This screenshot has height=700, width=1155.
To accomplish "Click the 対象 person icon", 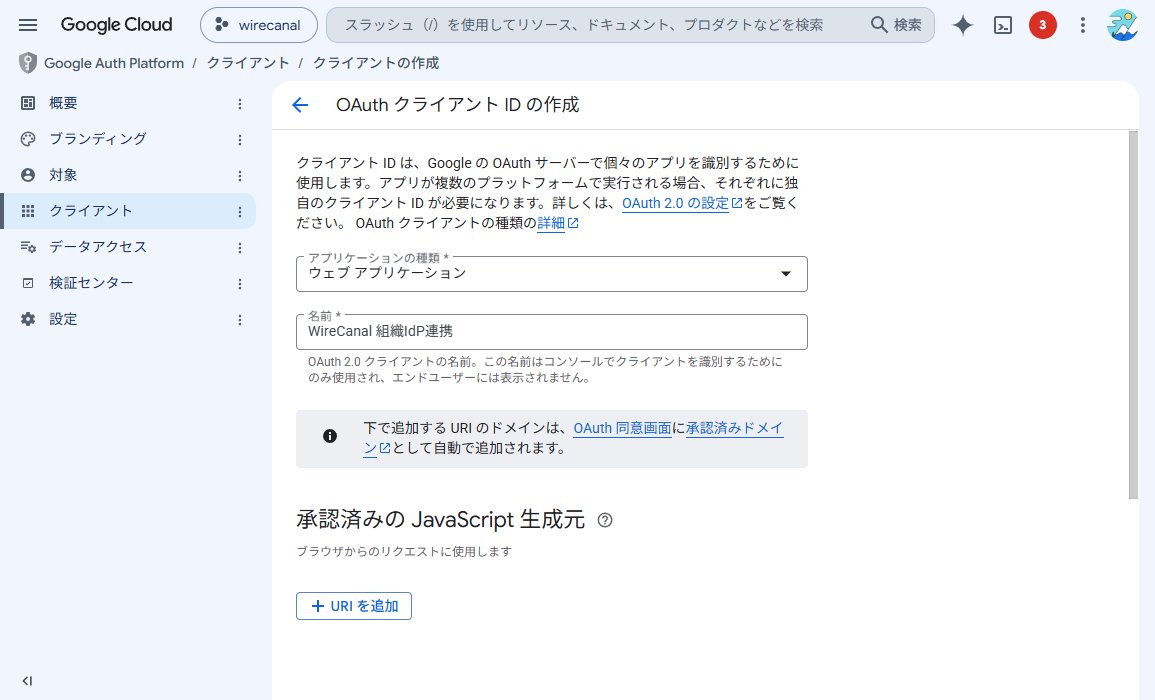I will tap(28, 175).
